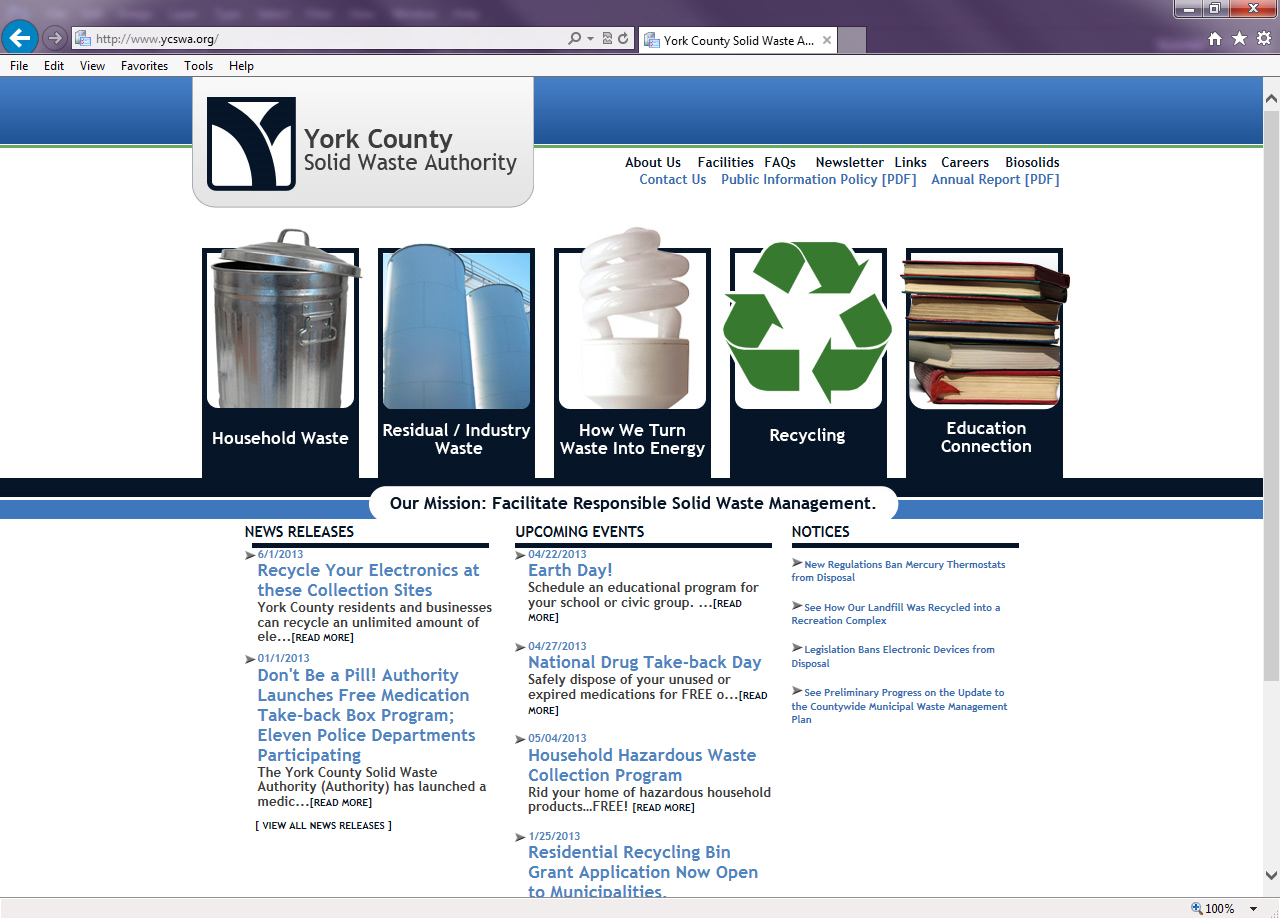The height and width of the screenshot is (918, 1280).
Task: Click the search magnifier icon in address bar
Action: [x=574, y=39]
